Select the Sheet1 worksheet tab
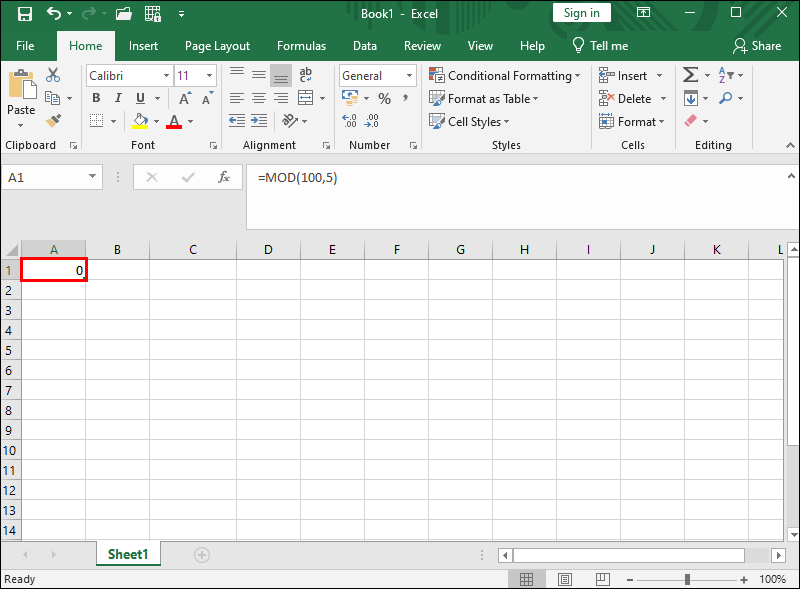The image size is (800, 589). [128, 554]
